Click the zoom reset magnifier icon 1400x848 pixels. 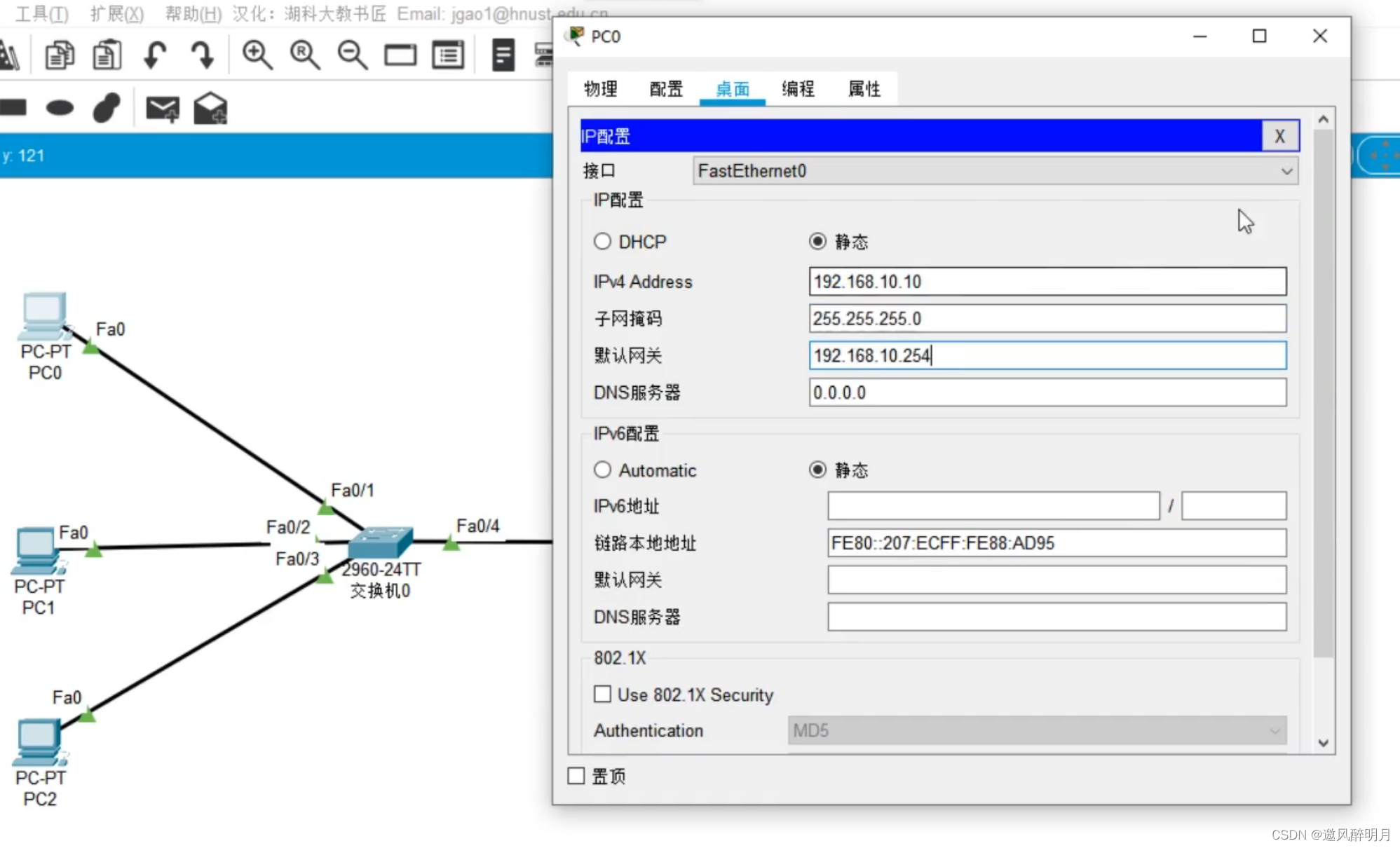coord(305,55)
